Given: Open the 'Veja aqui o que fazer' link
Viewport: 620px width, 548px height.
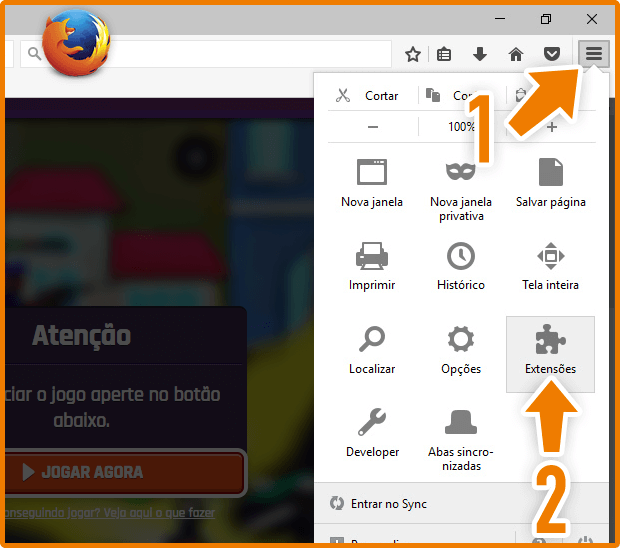Looking at the screenshot, I should [x=158, y=513].
